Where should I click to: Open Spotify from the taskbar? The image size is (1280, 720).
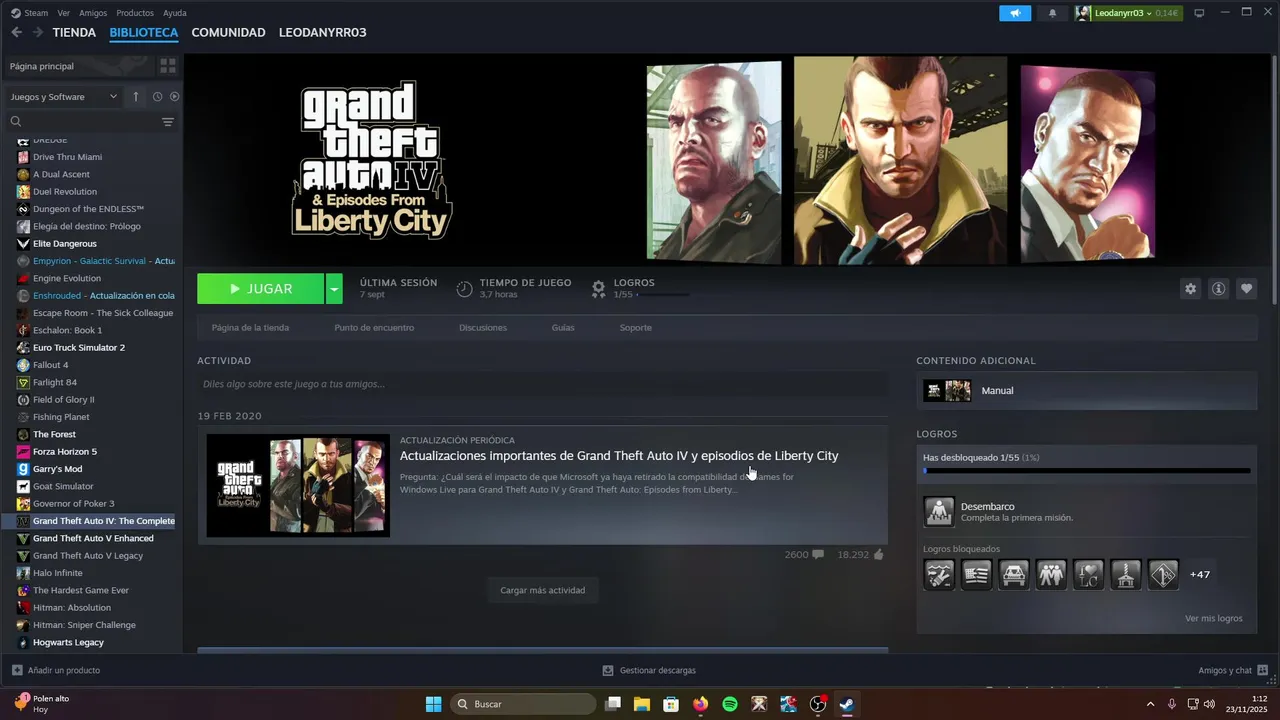pos(730,704)
